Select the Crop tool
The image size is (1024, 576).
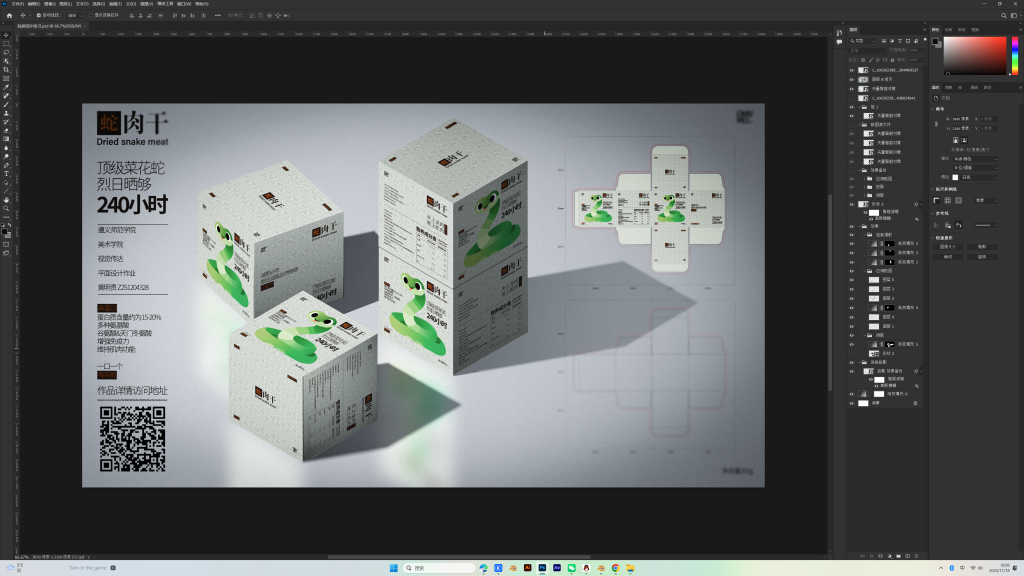click(6, 69)
